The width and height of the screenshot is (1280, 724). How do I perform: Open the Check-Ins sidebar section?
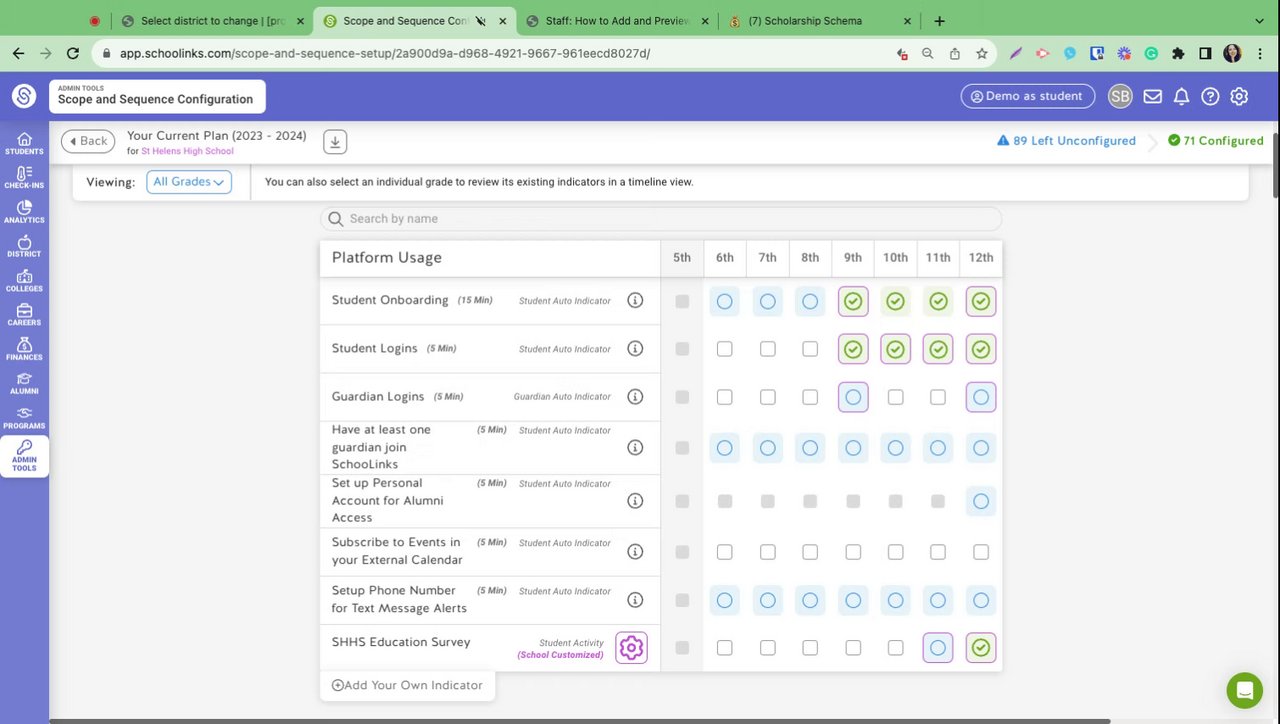tap(24, 177)
